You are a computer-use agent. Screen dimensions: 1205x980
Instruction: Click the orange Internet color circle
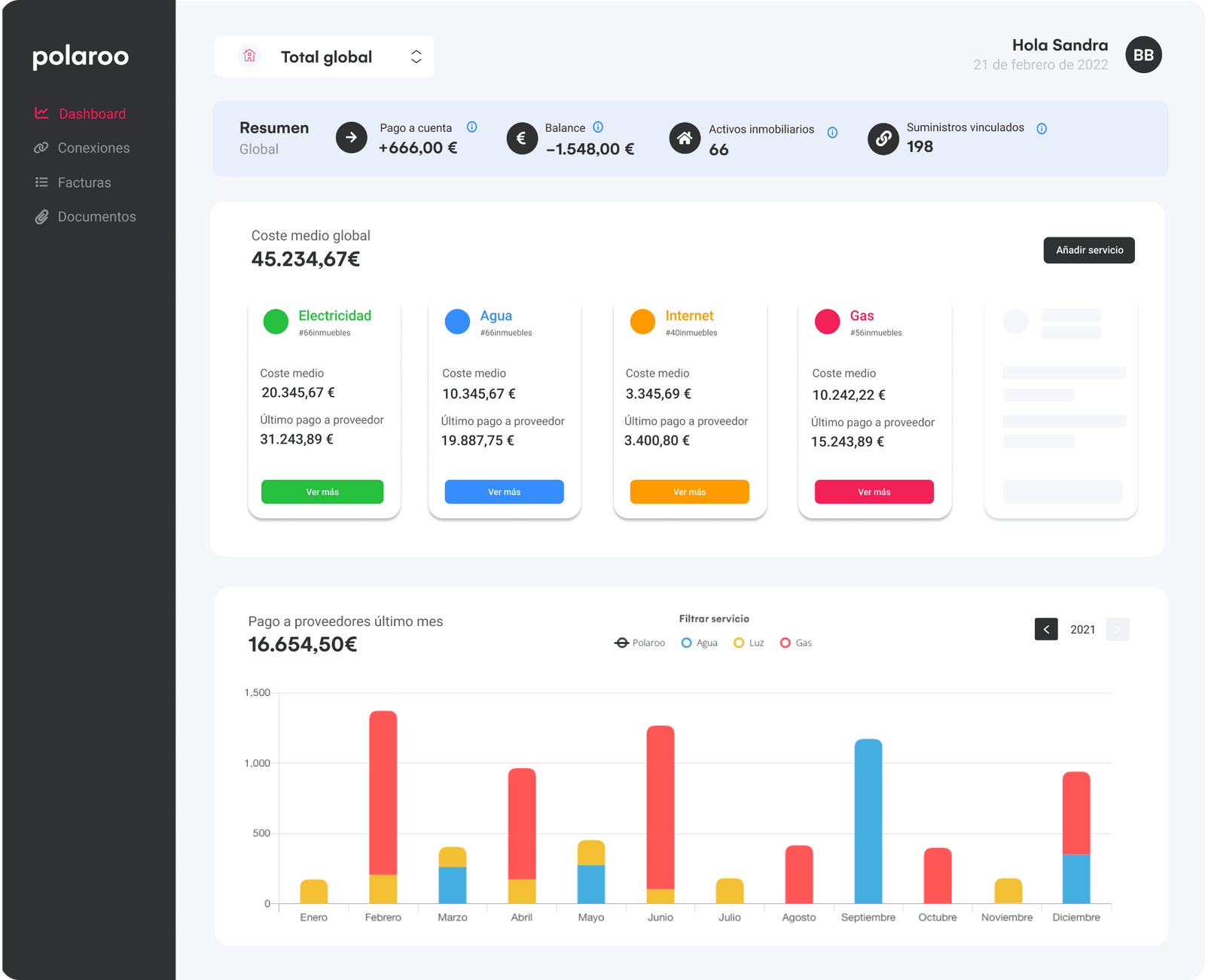642,322
